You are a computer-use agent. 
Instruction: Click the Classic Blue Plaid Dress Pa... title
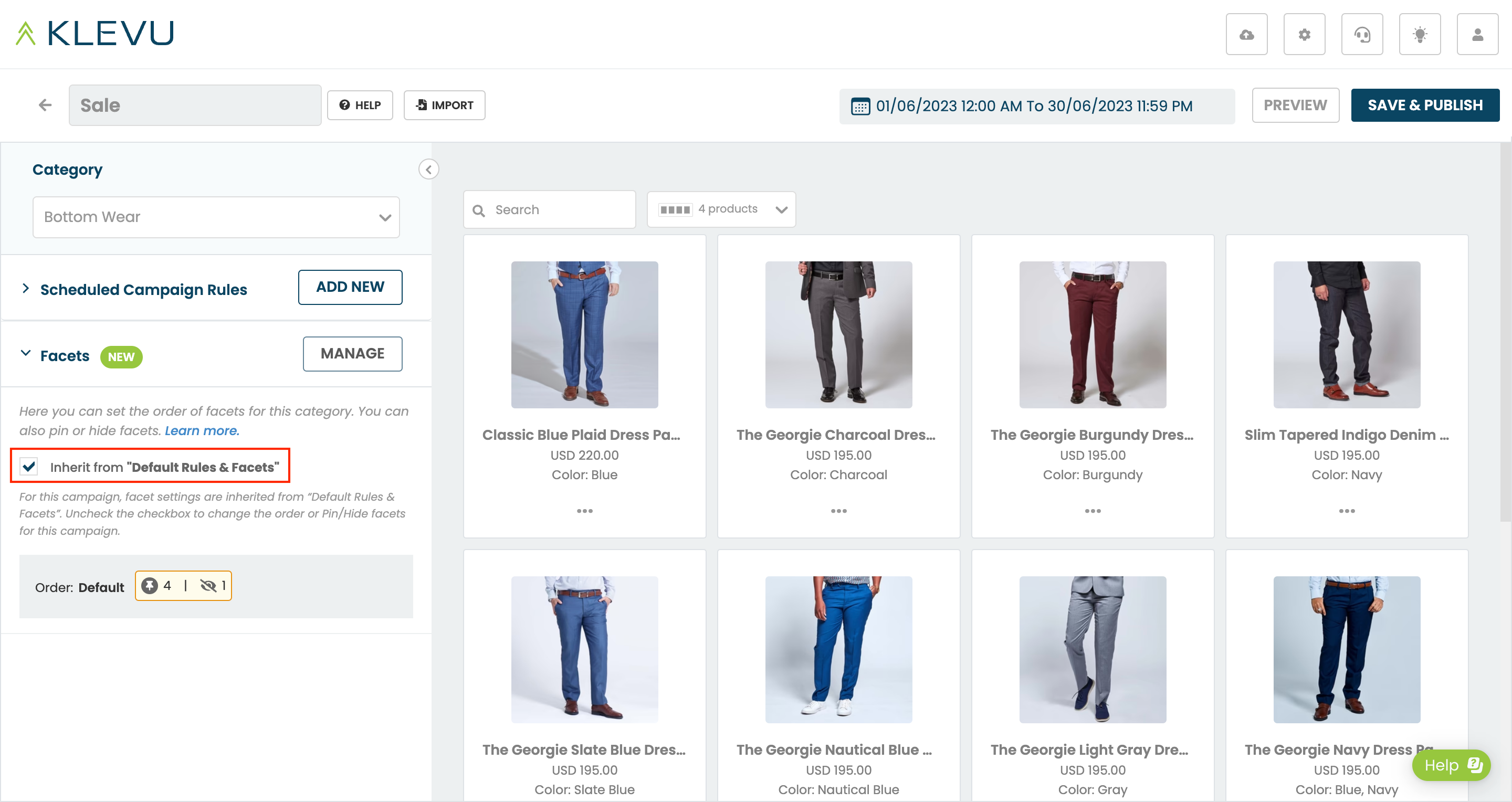tap(582, 435)
